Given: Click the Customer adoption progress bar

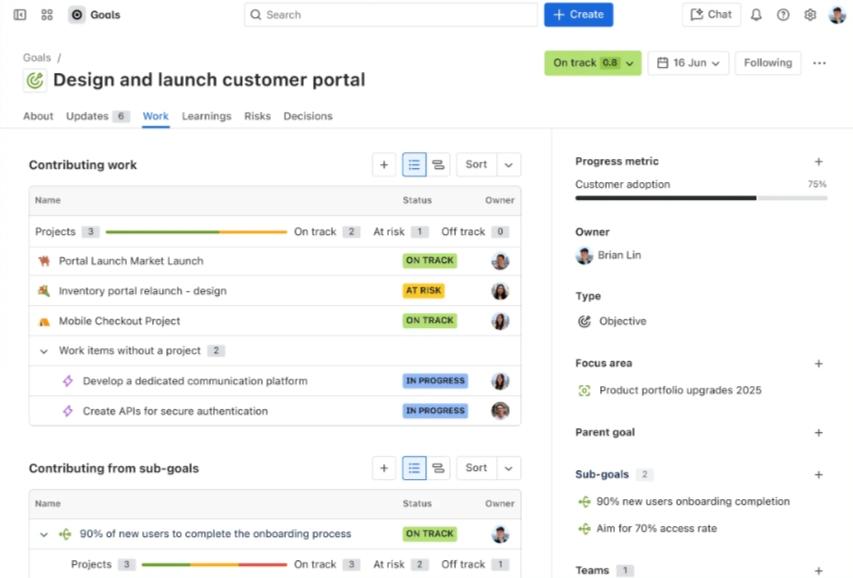Looking at the screenshot, I should click(x=700, y=198).
